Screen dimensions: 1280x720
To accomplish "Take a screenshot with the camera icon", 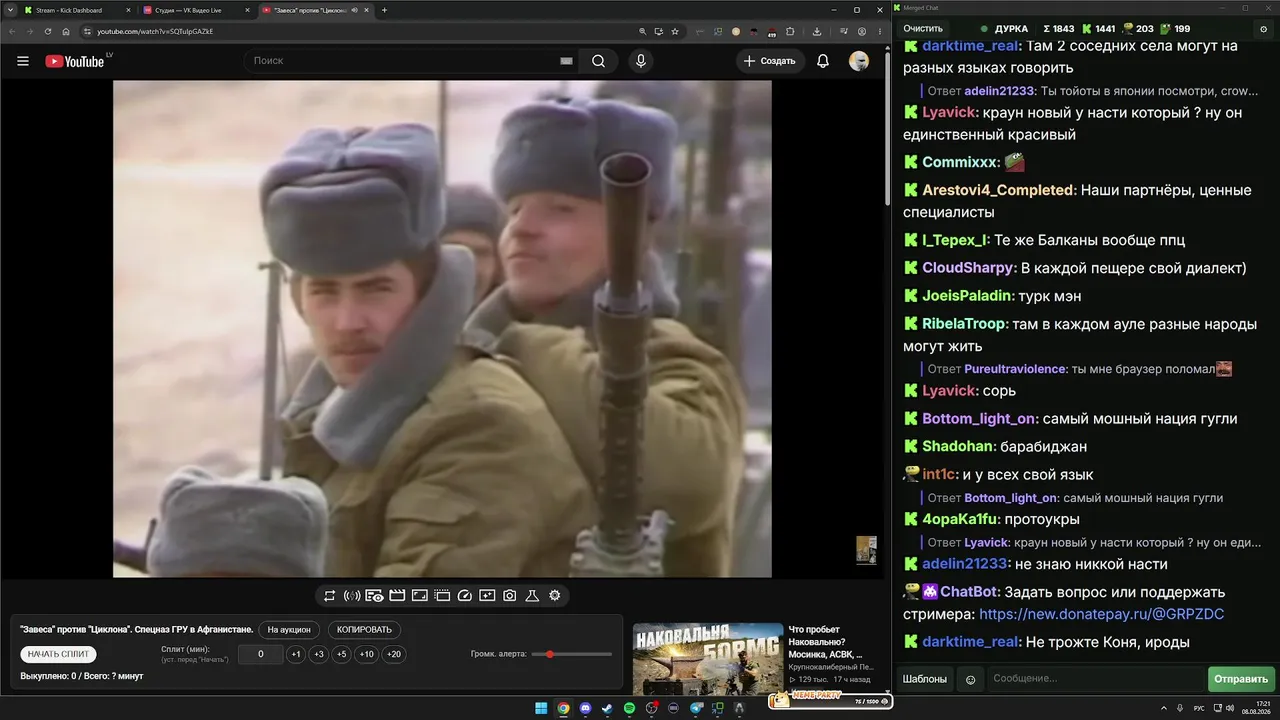I will click(x=509, y=596).
